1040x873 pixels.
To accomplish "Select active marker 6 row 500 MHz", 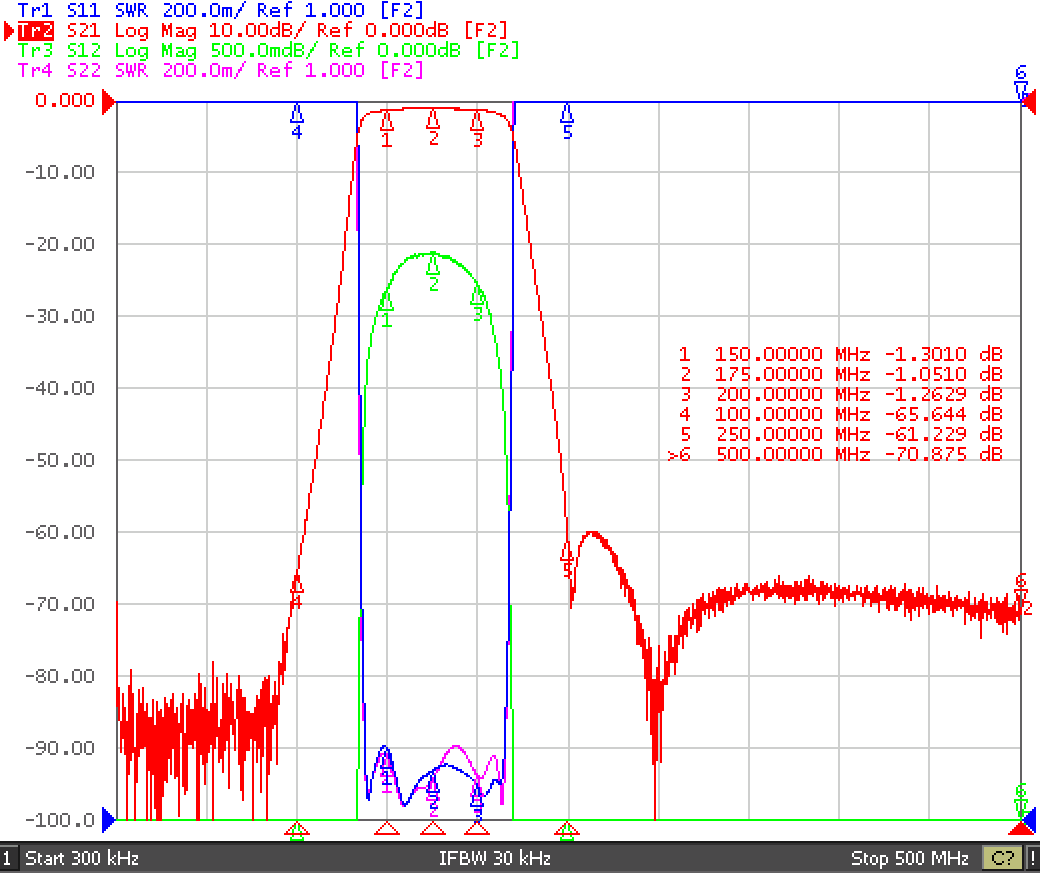I will tap(834, 454).
